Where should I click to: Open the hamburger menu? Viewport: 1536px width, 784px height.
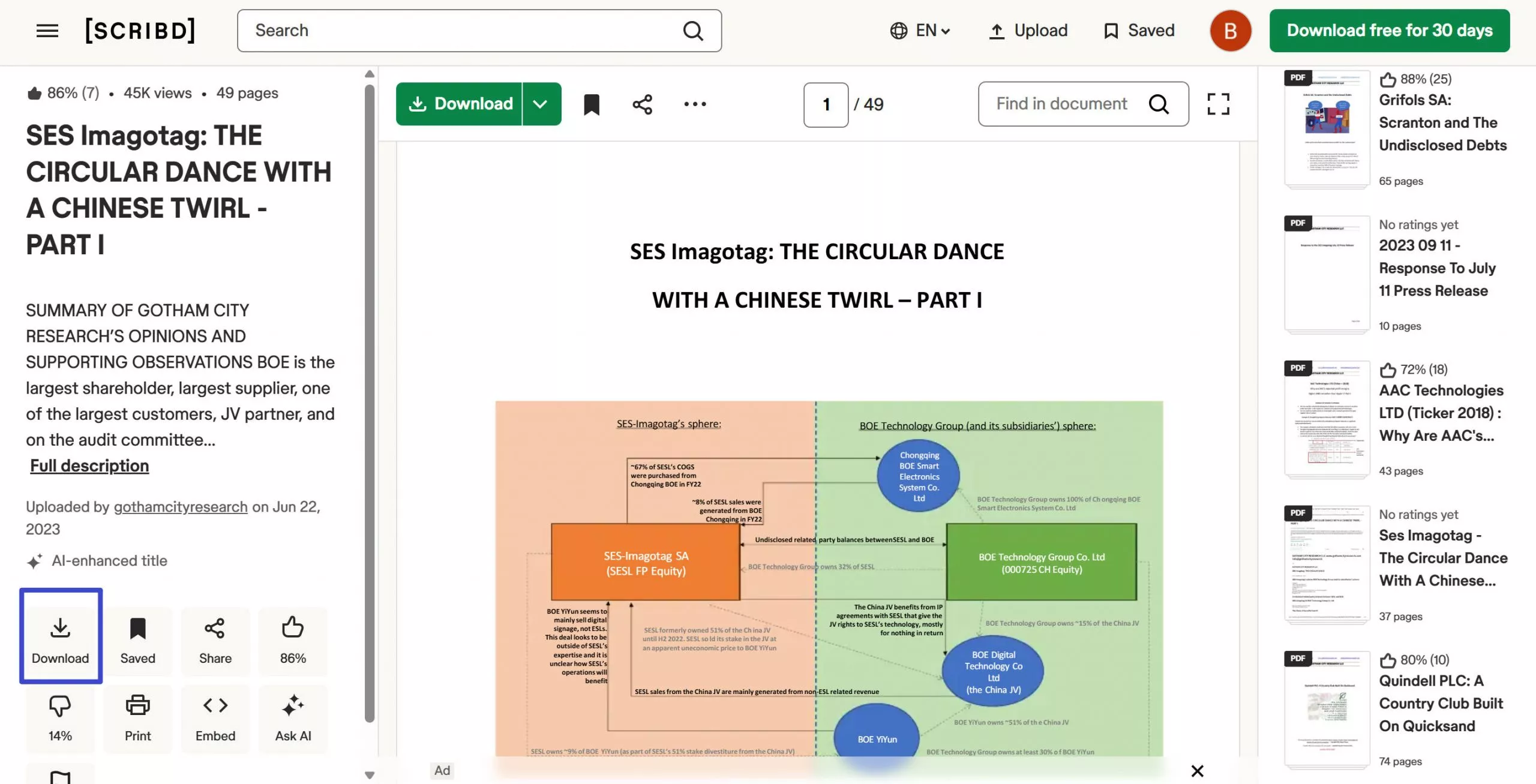47,31
